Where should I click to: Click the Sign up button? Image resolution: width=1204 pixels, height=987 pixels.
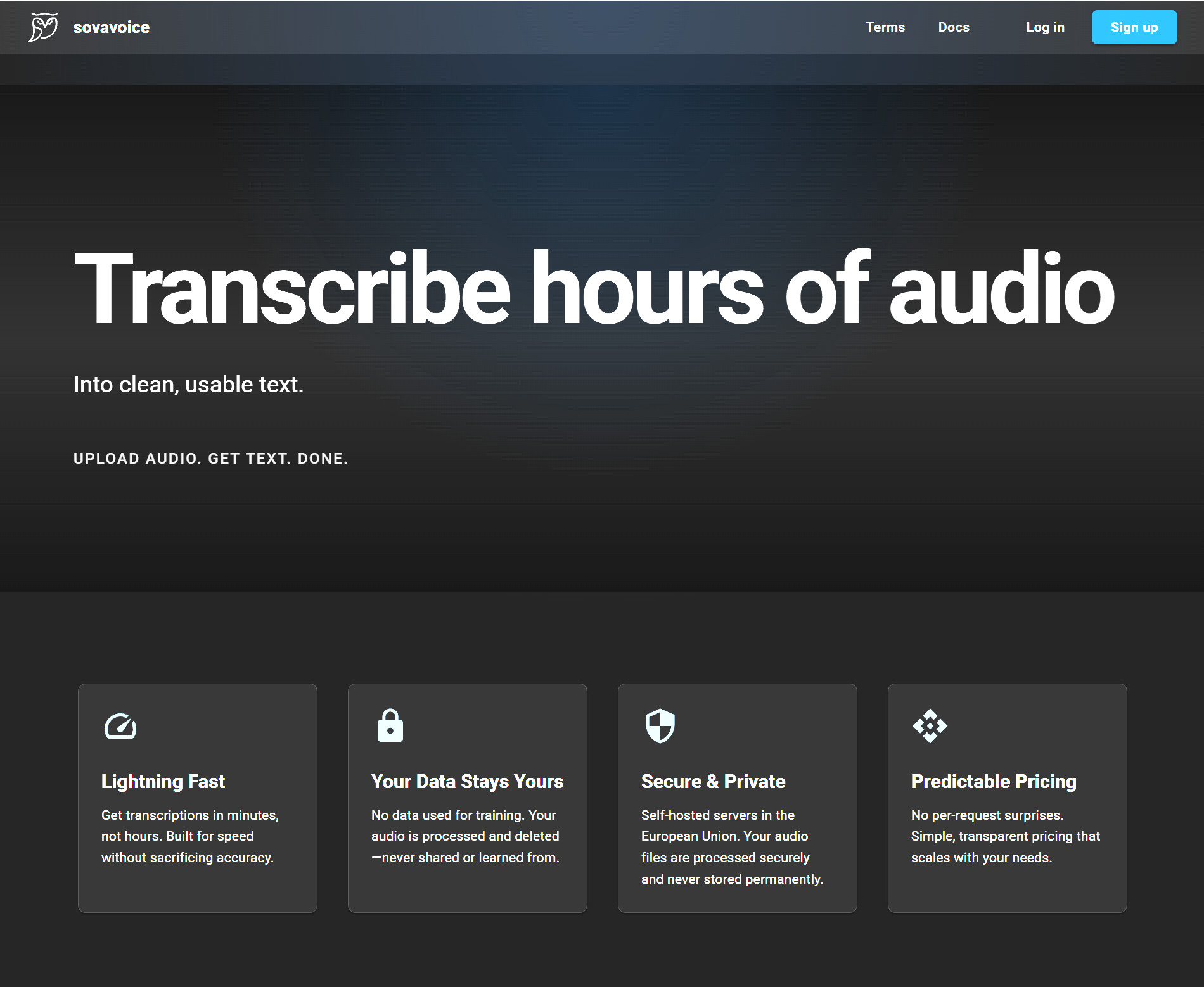[1134, 27]
